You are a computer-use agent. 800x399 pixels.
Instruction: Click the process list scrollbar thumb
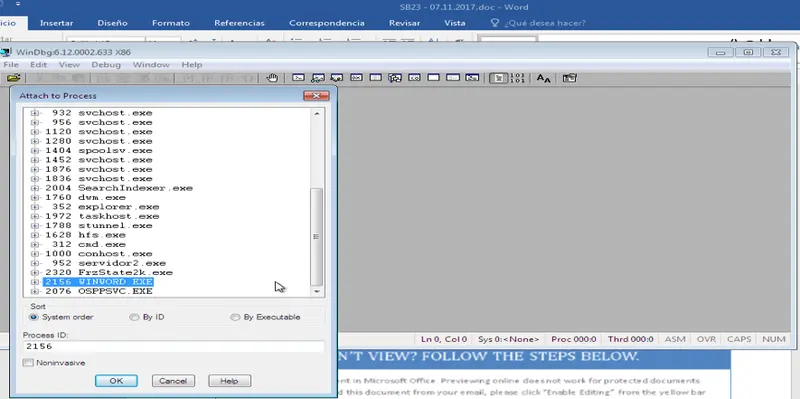[x=317, y=237]
